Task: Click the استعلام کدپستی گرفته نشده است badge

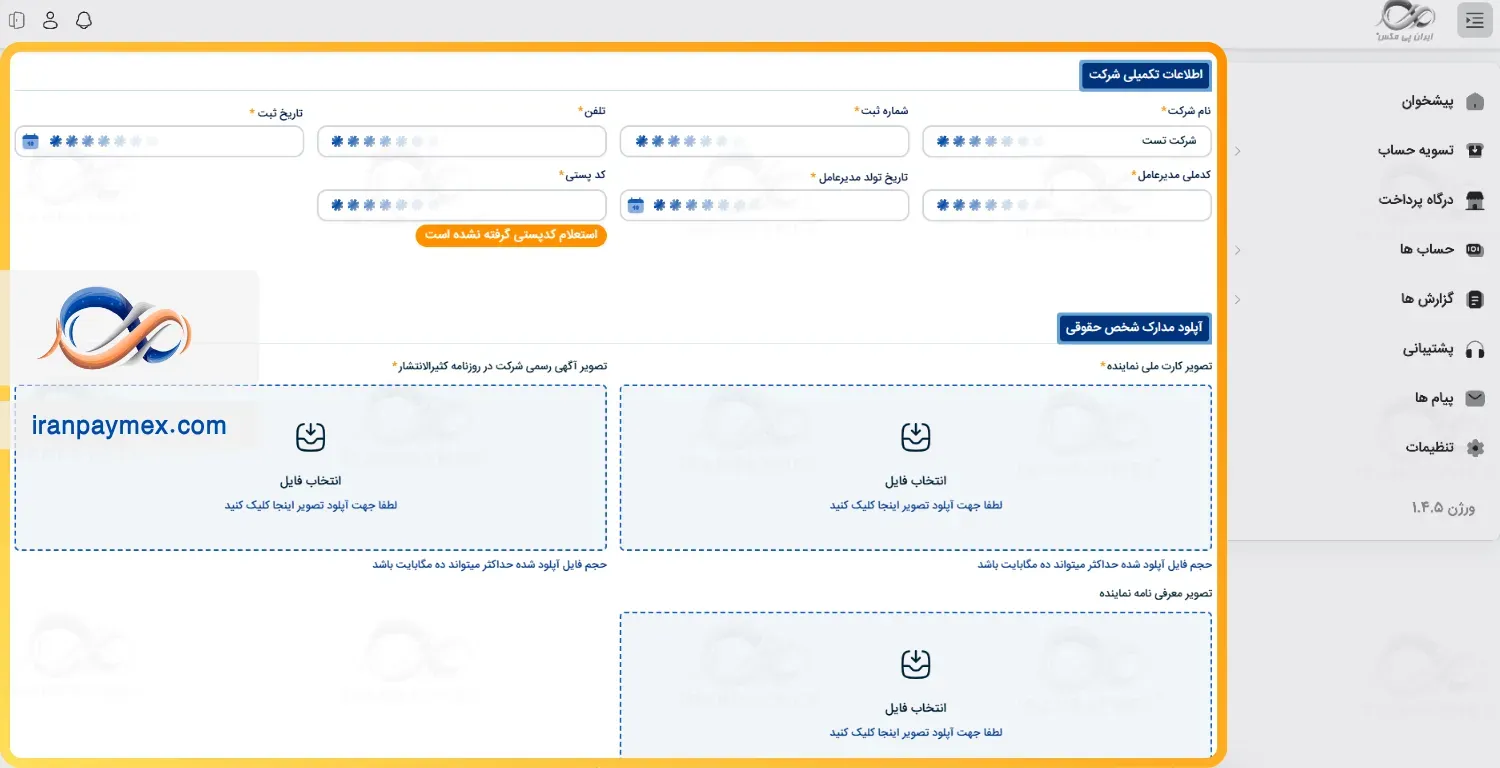Action: [x=511, y=235]
